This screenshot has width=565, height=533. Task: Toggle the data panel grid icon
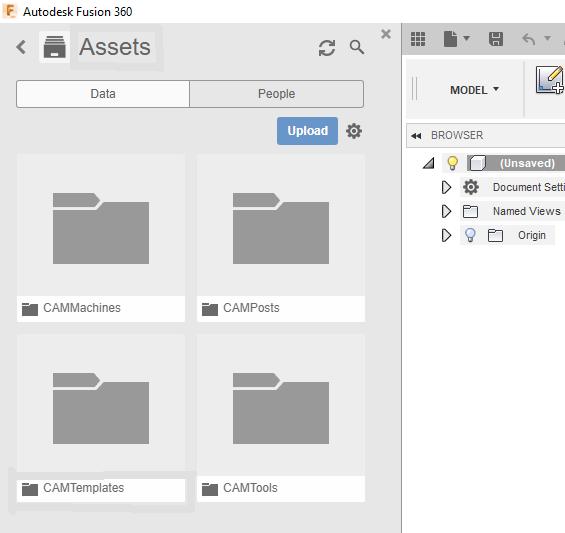tap(418, 39)
